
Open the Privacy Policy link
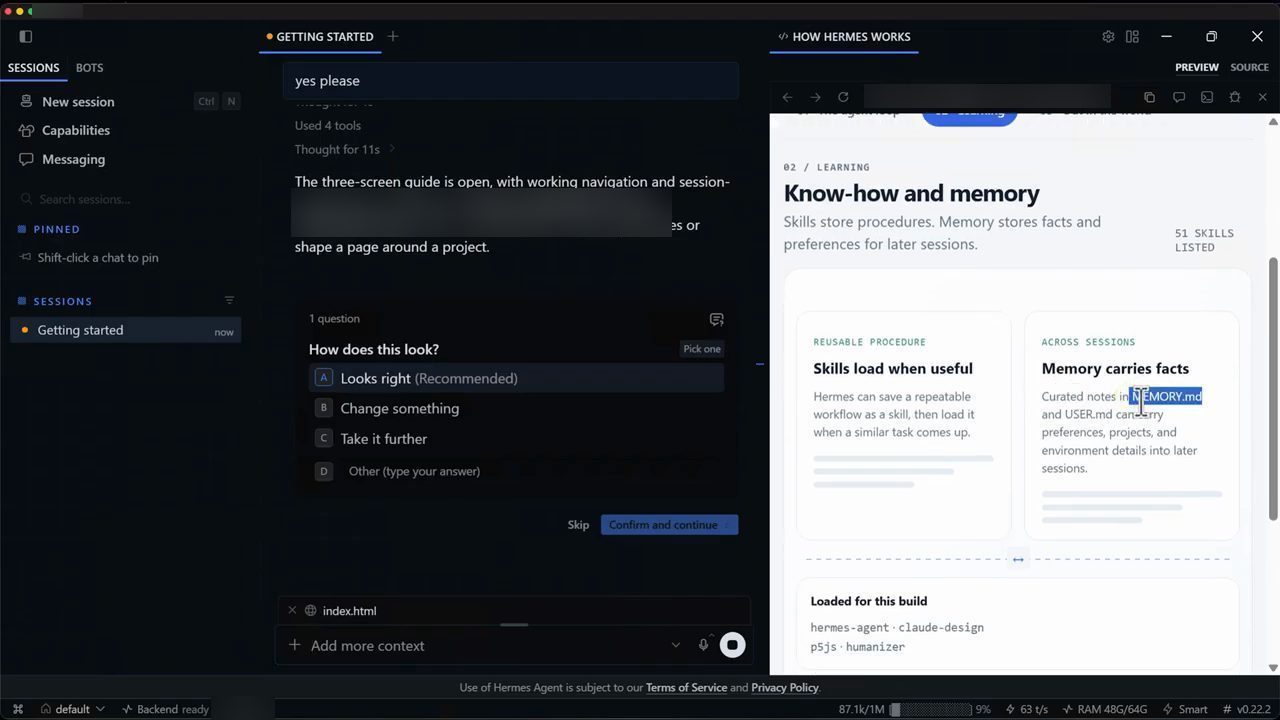tap(784, 688)
